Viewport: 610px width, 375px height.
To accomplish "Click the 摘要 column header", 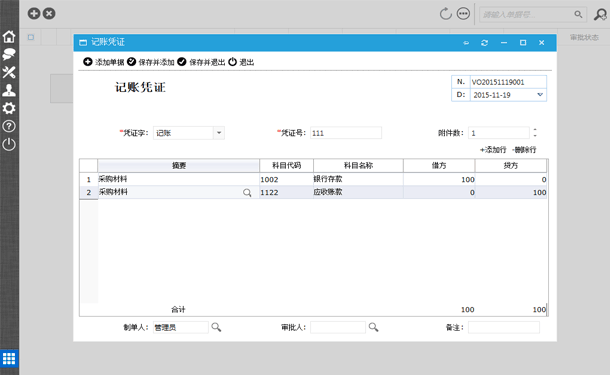I will point(179,165).
